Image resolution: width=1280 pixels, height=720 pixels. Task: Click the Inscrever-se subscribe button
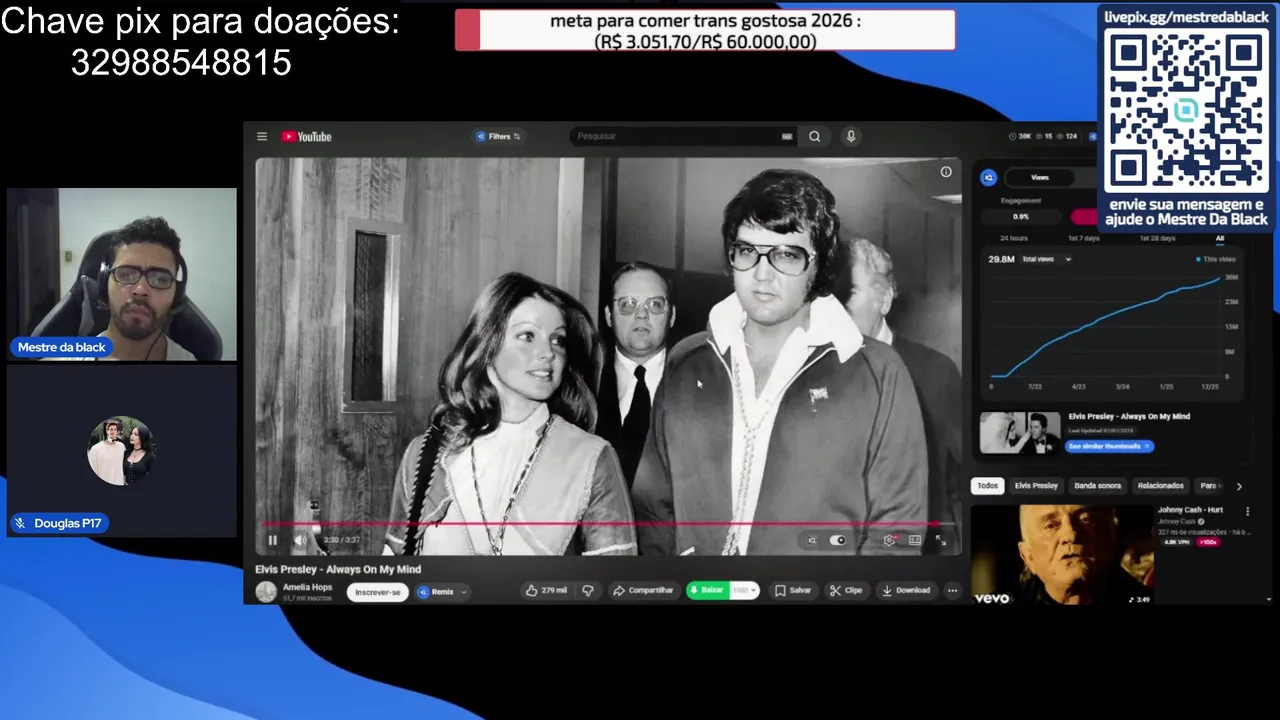pos(378,592)
